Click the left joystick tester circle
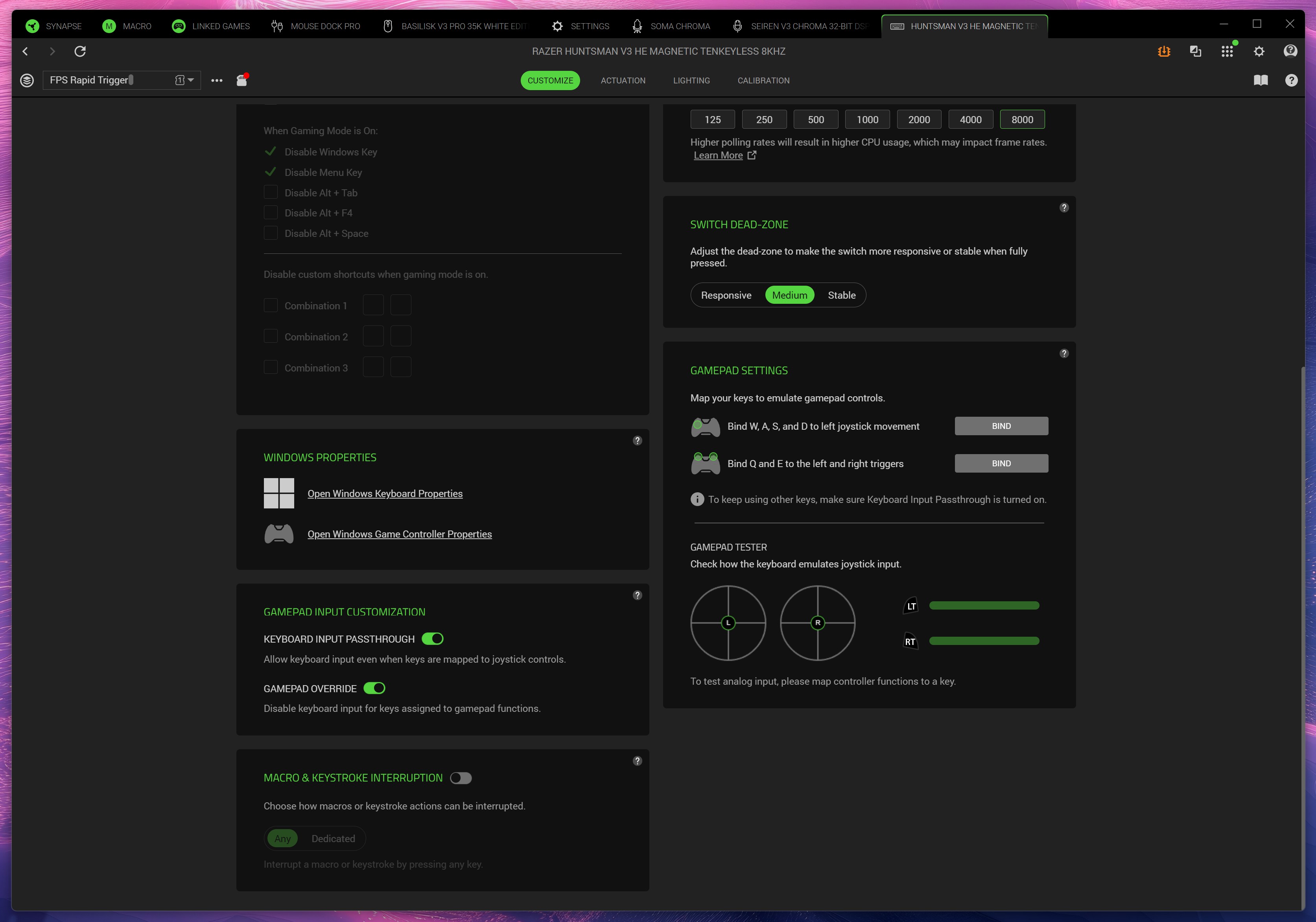 point(728,623)
